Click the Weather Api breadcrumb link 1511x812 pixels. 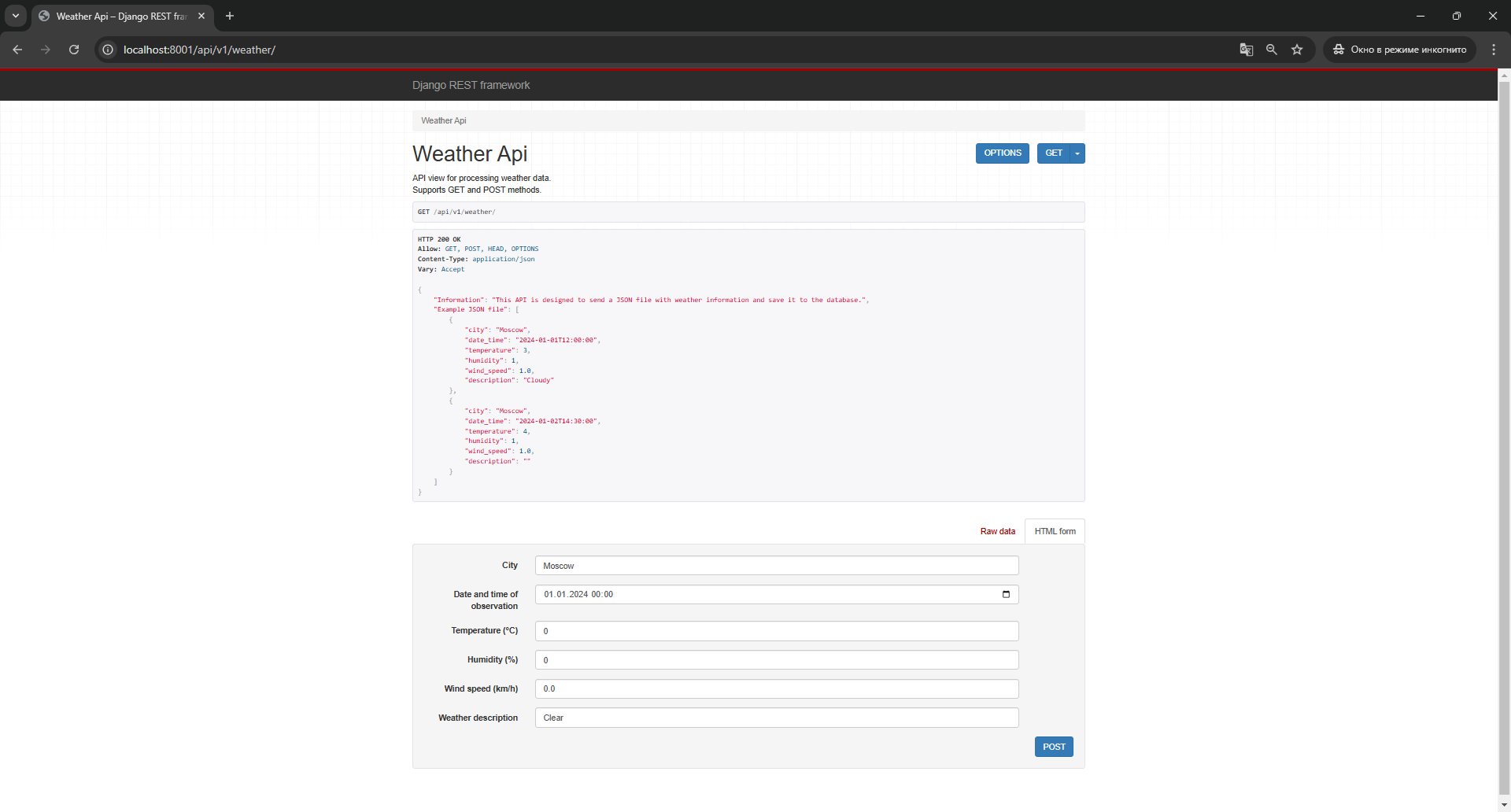(x=443, y=120)
